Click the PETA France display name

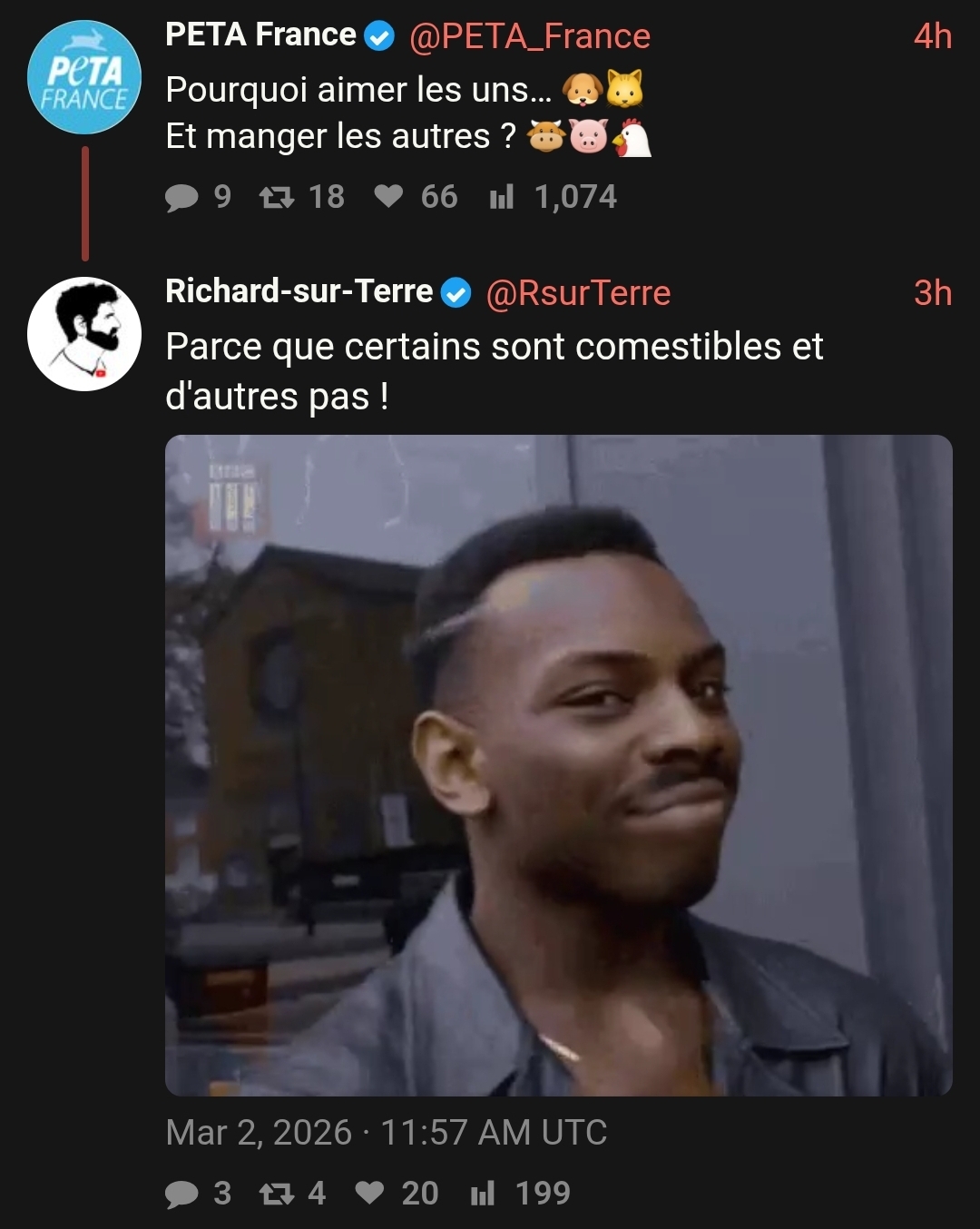[x=260, y=35]
